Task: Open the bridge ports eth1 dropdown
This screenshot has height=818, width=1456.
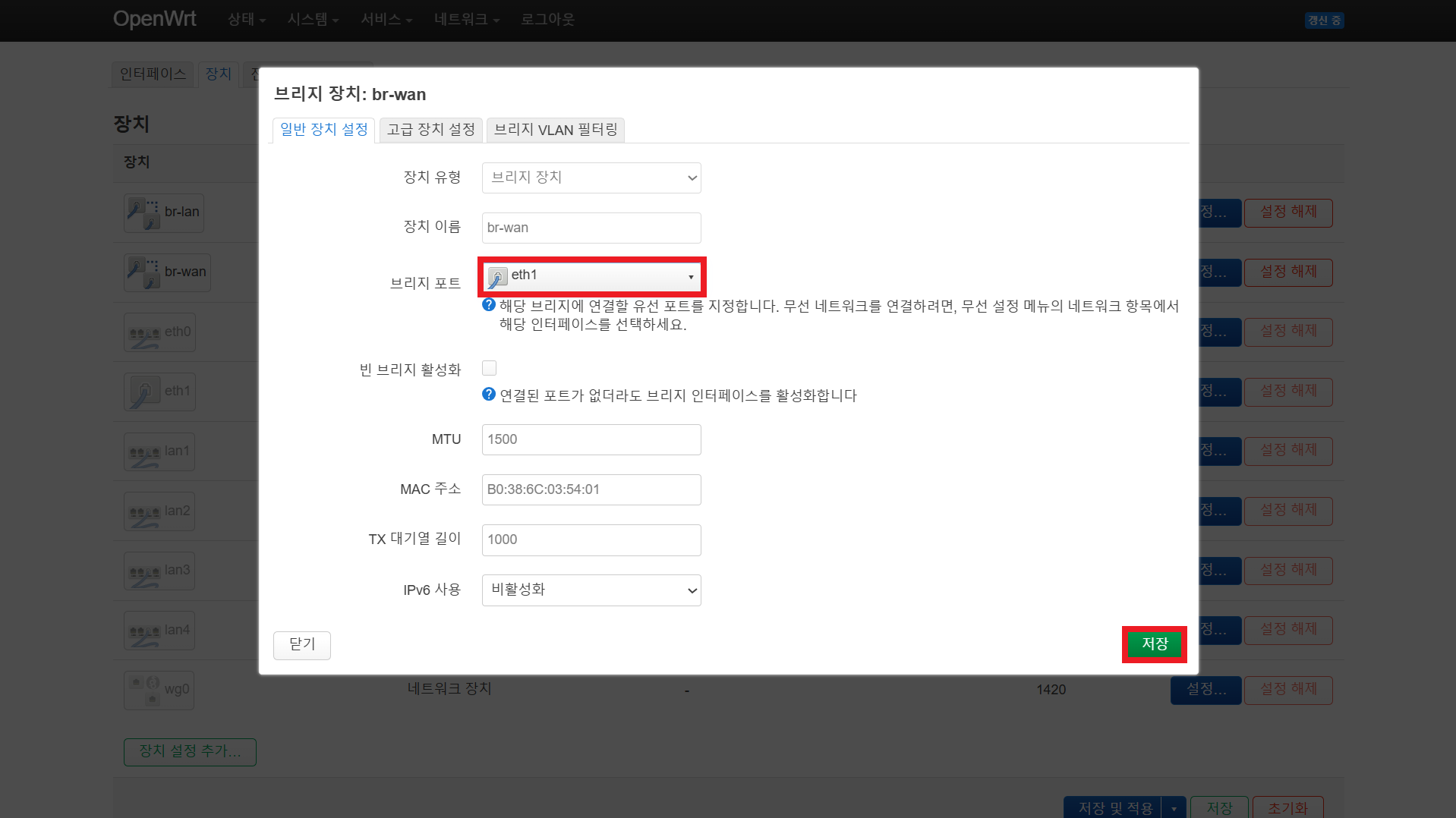Action: [x=591, y=276]
